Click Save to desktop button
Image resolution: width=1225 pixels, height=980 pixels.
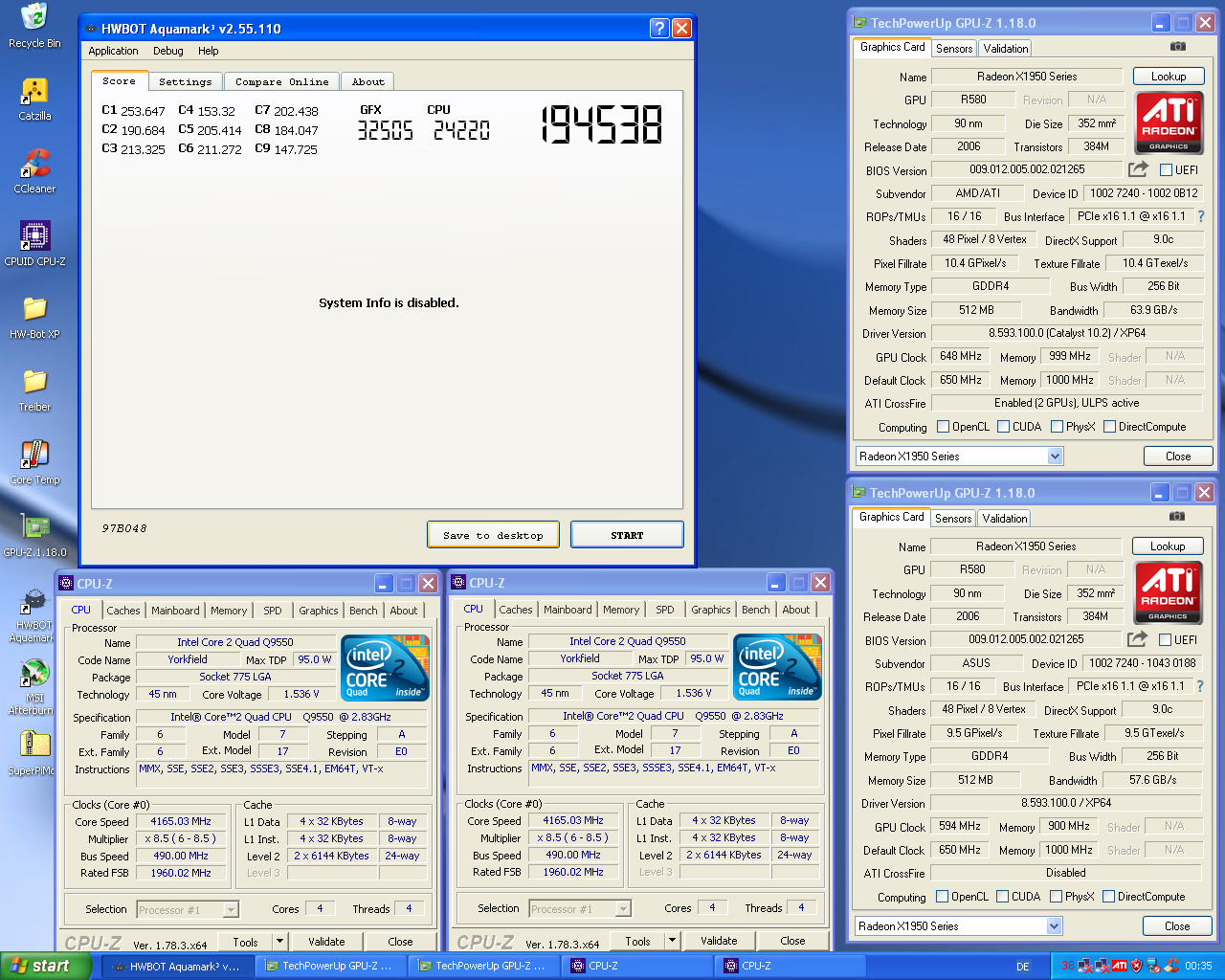493,535
